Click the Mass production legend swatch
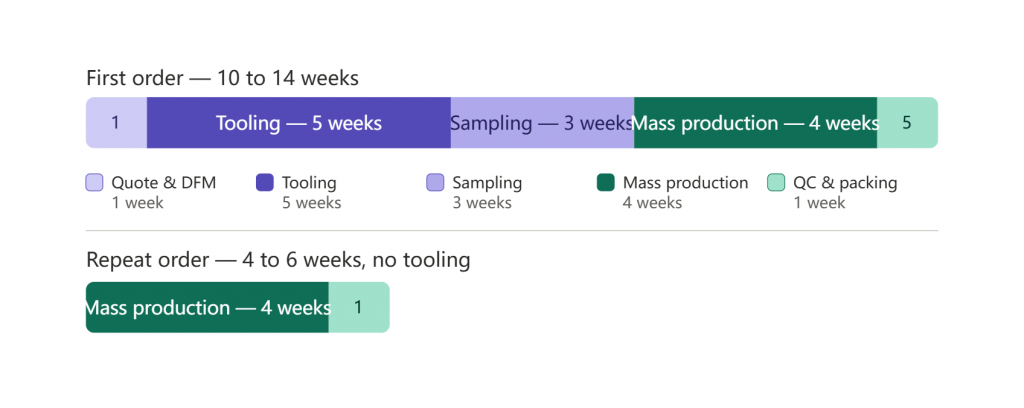 click(x=605, y=183)
